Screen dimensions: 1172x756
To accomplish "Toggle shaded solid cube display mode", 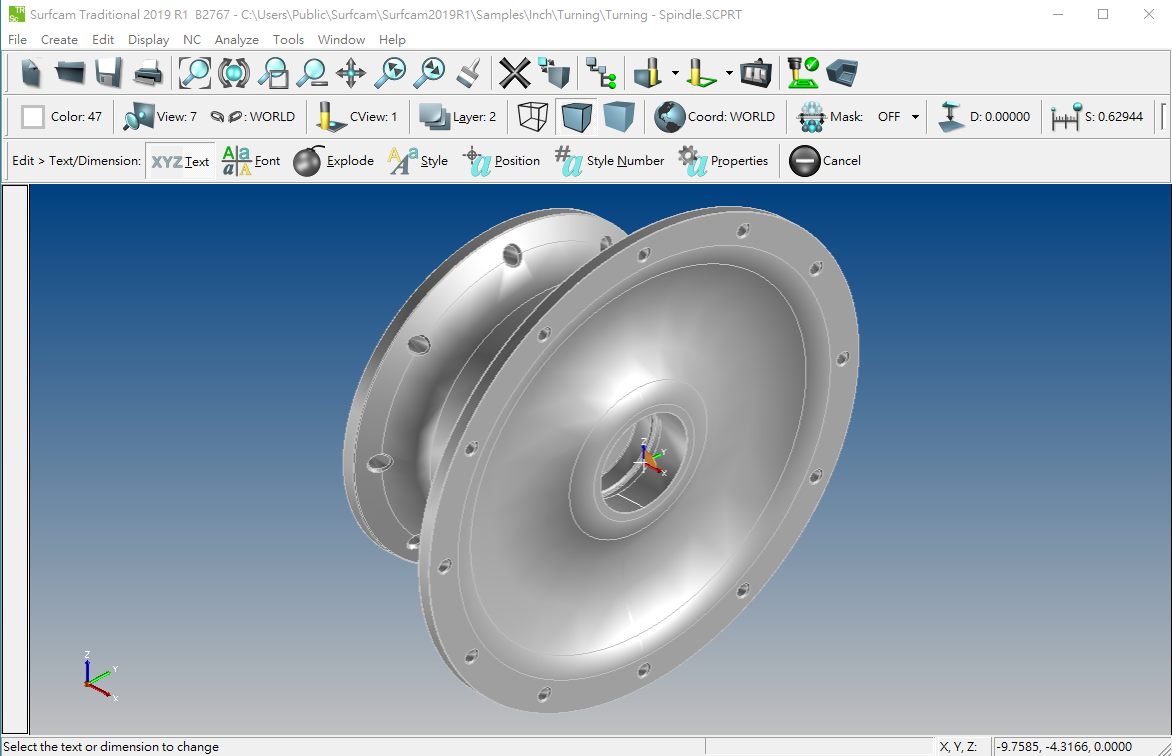I will (x=619, y=117).
